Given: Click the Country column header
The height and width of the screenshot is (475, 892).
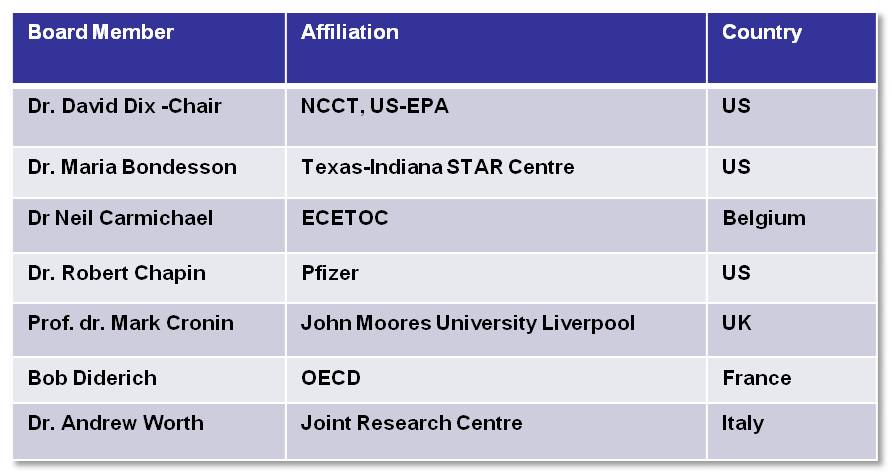Looking at the screenshot, I should tap(762, 33).
